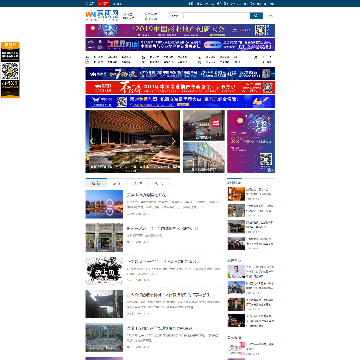Open the traditional Chinese archway article thumbnail
Viewport: 360px width, 360px height.
click(104, 304)
